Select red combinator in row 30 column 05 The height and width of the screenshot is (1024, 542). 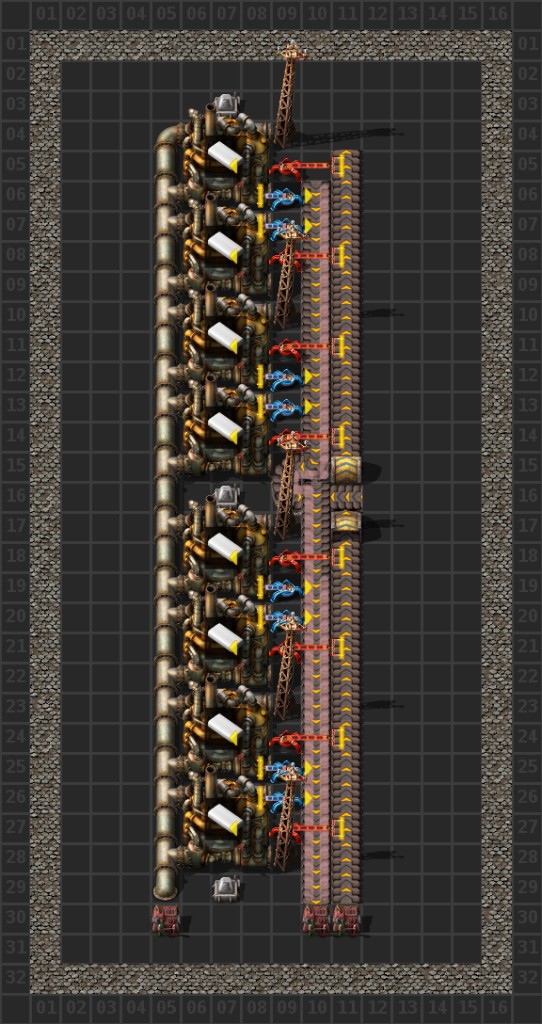[x=166, y=920]
